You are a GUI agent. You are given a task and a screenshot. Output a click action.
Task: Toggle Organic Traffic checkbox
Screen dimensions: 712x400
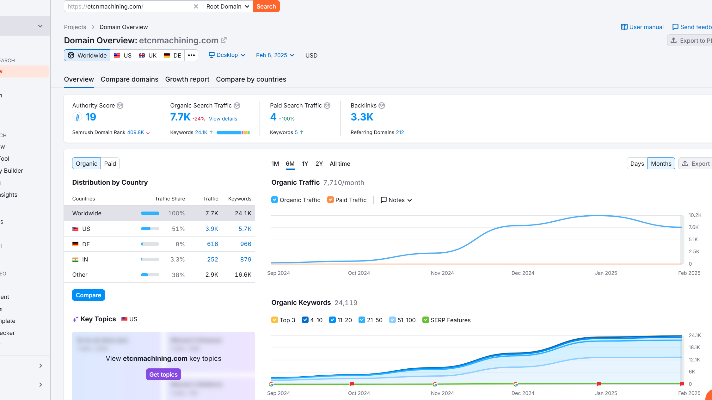274,200
